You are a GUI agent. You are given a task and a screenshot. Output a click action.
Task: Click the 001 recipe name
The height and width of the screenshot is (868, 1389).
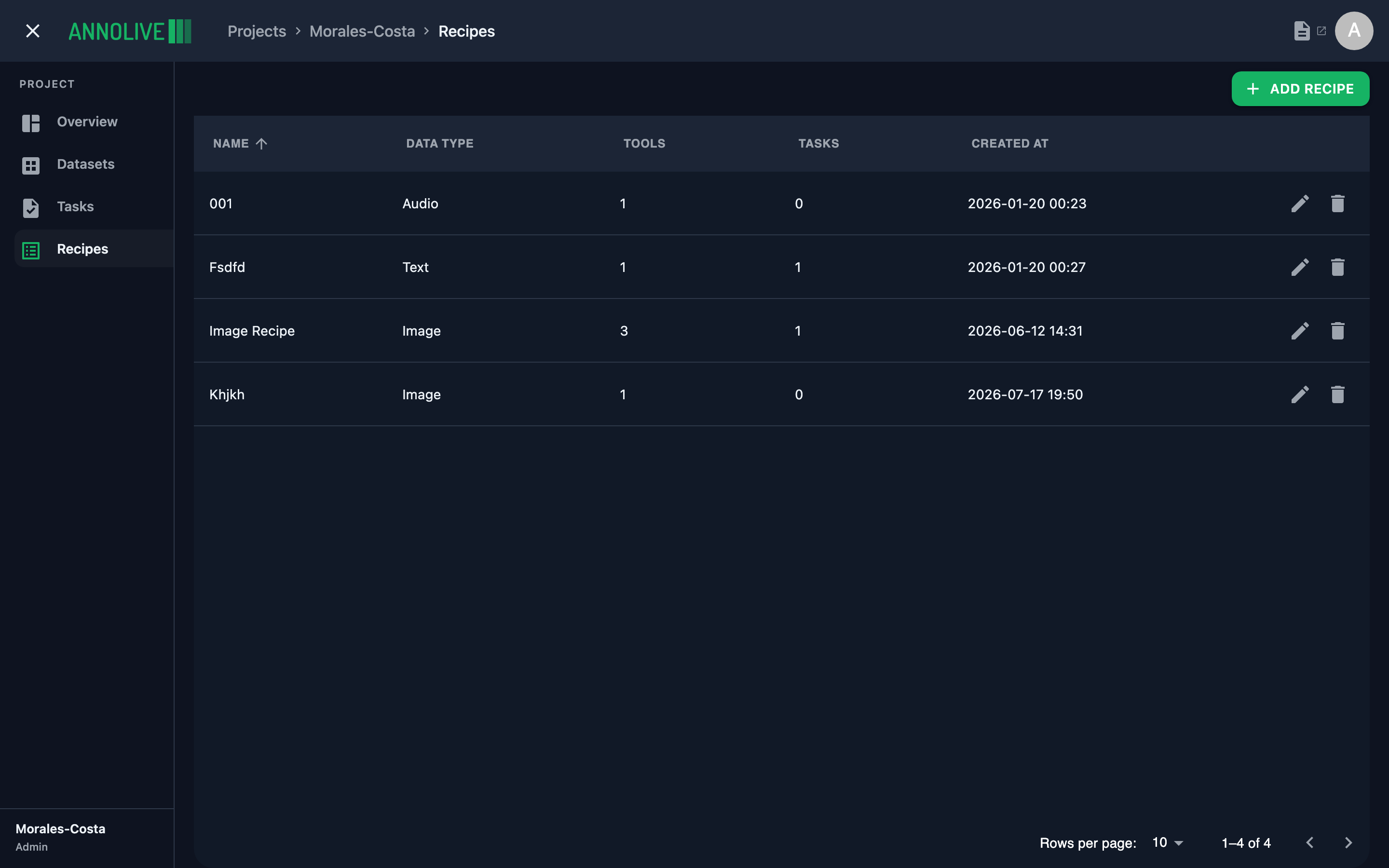[221, 203]
